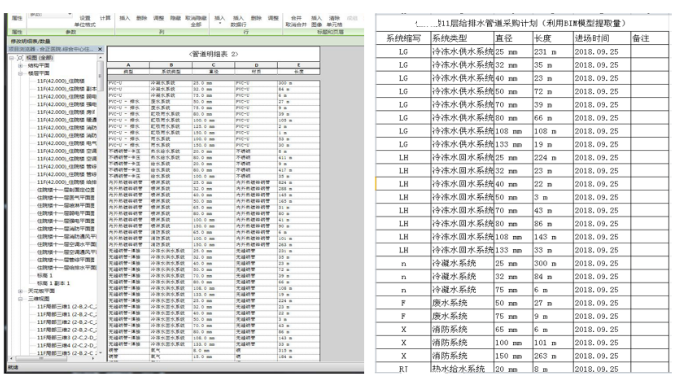Open the view 标高 1 副本 1
The image size is (680, 383).
pos(53,283)
